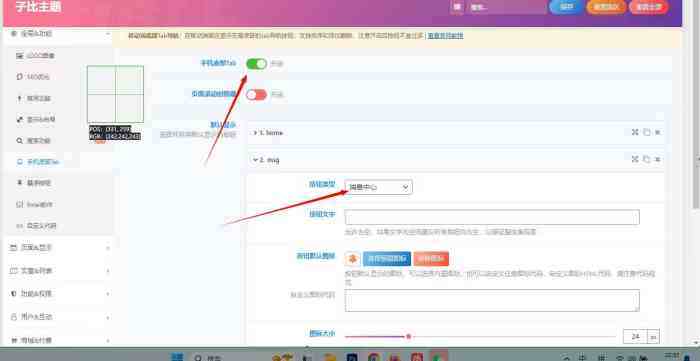Screen dimensions: 700x361
Task: Open the sidebar item below SEO优化
Action: (x=34, y=98)
